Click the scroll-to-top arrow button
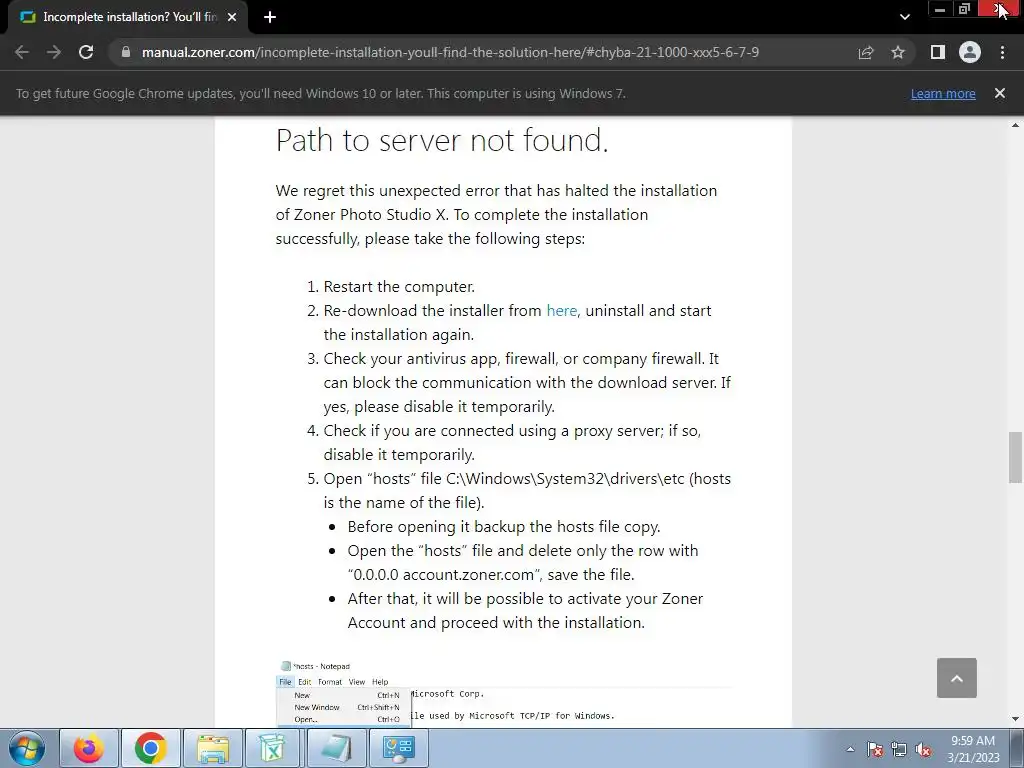 (957, 678)
